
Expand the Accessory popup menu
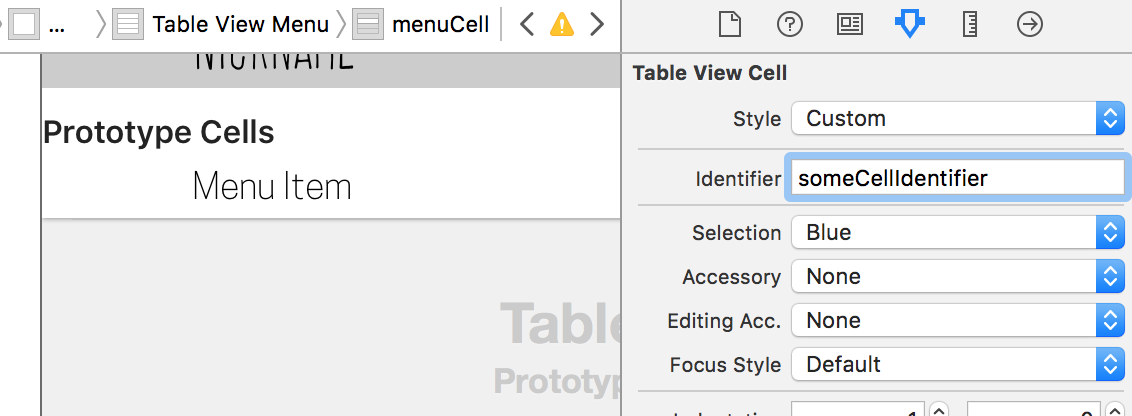point(958,277)
